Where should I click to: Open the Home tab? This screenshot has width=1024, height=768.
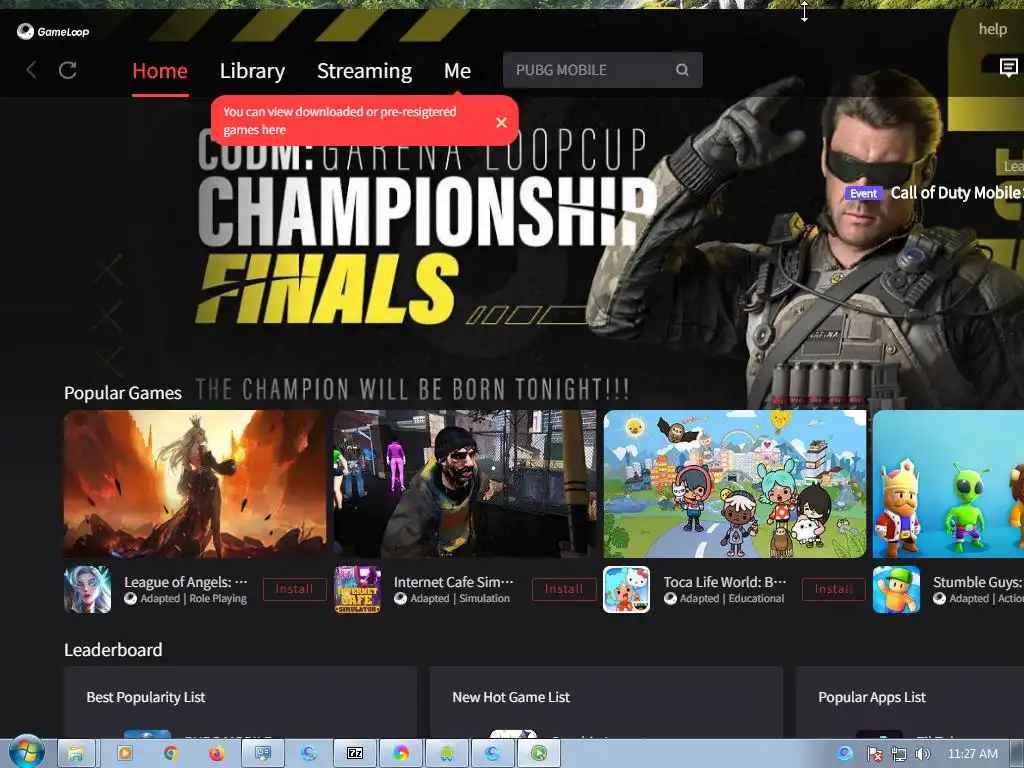pyautogui.click(x=160, y=71)
